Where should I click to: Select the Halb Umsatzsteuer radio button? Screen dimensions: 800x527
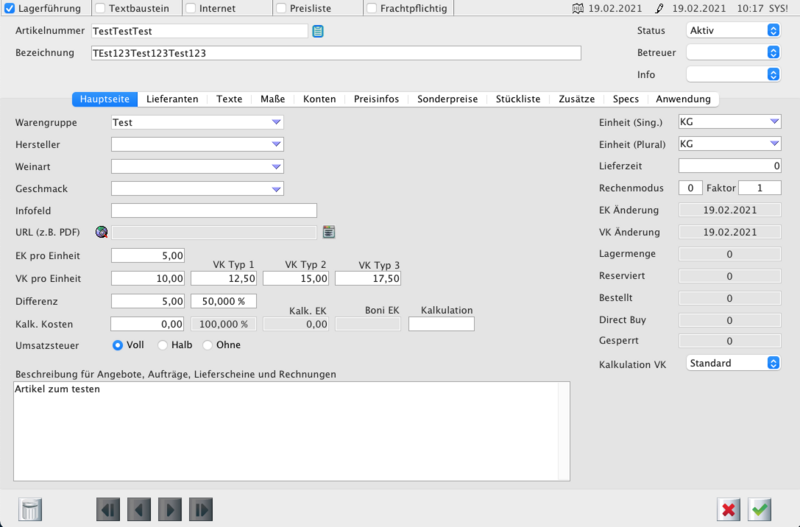click(x=163, y=345)
